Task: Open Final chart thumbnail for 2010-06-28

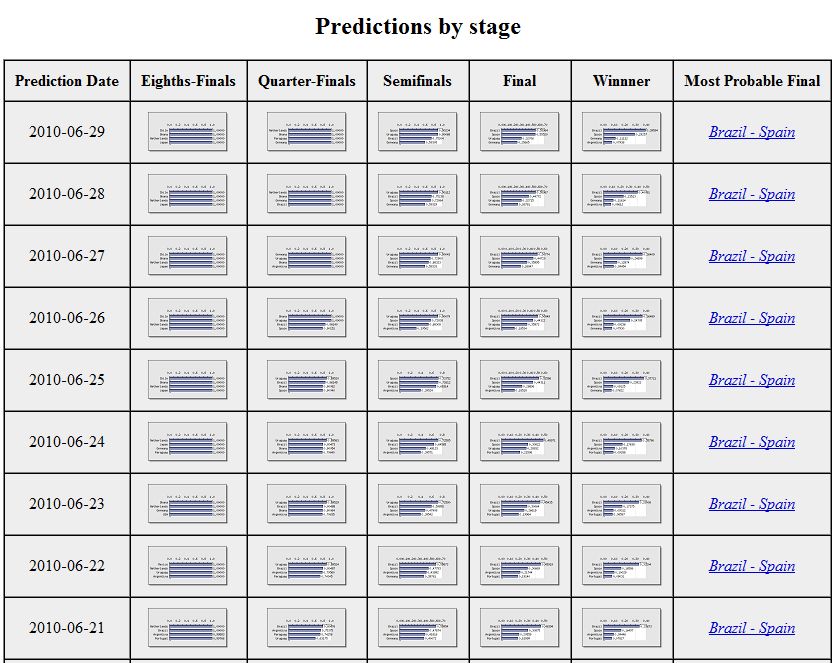Action: click(x=519, y=194)
